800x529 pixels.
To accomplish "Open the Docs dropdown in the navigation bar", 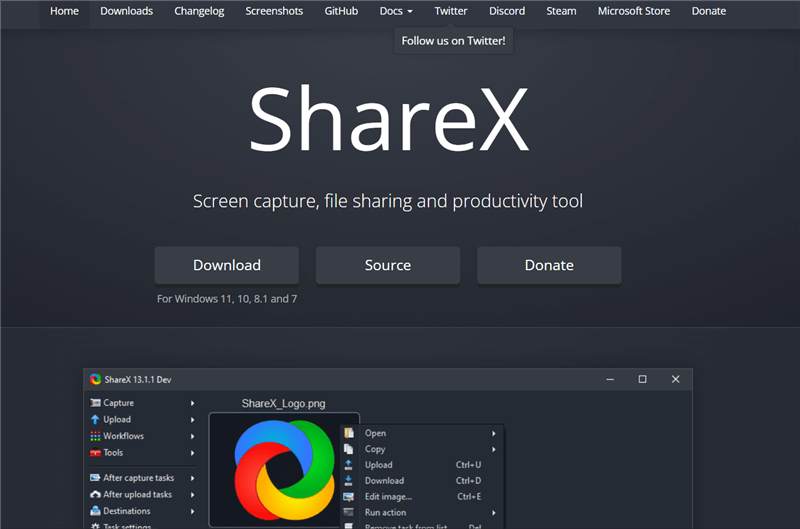I will click(396, 11).
